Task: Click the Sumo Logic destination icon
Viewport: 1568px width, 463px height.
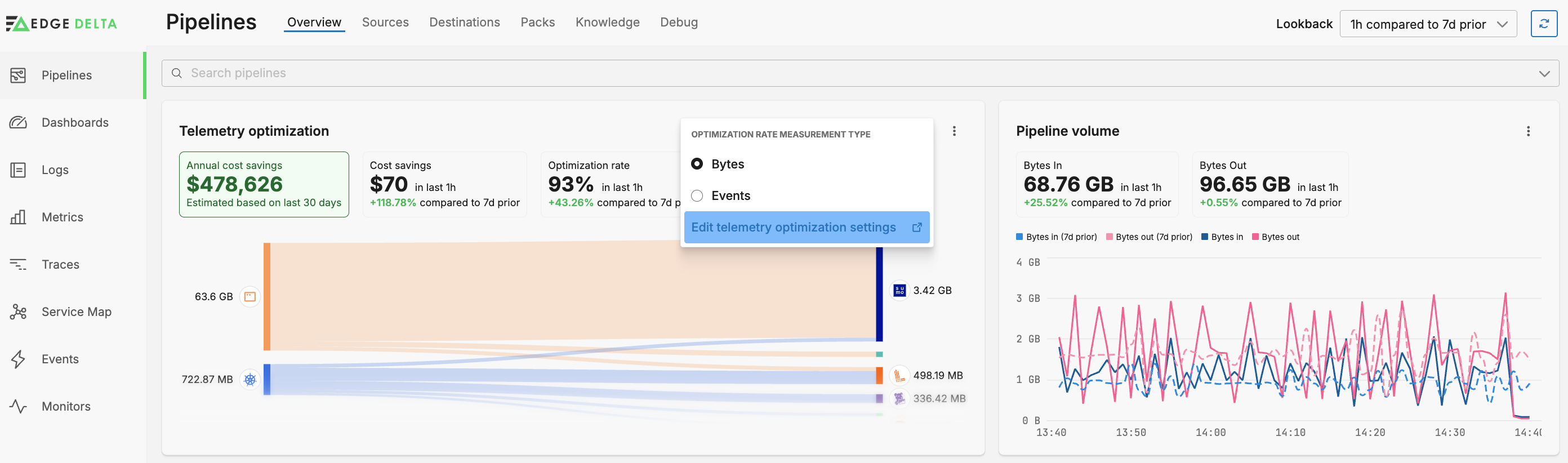Action: 899,290
